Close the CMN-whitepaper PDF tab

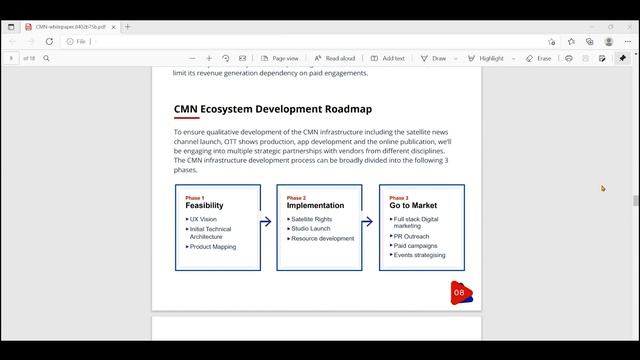pyautogui.click(x=113, y=27)
